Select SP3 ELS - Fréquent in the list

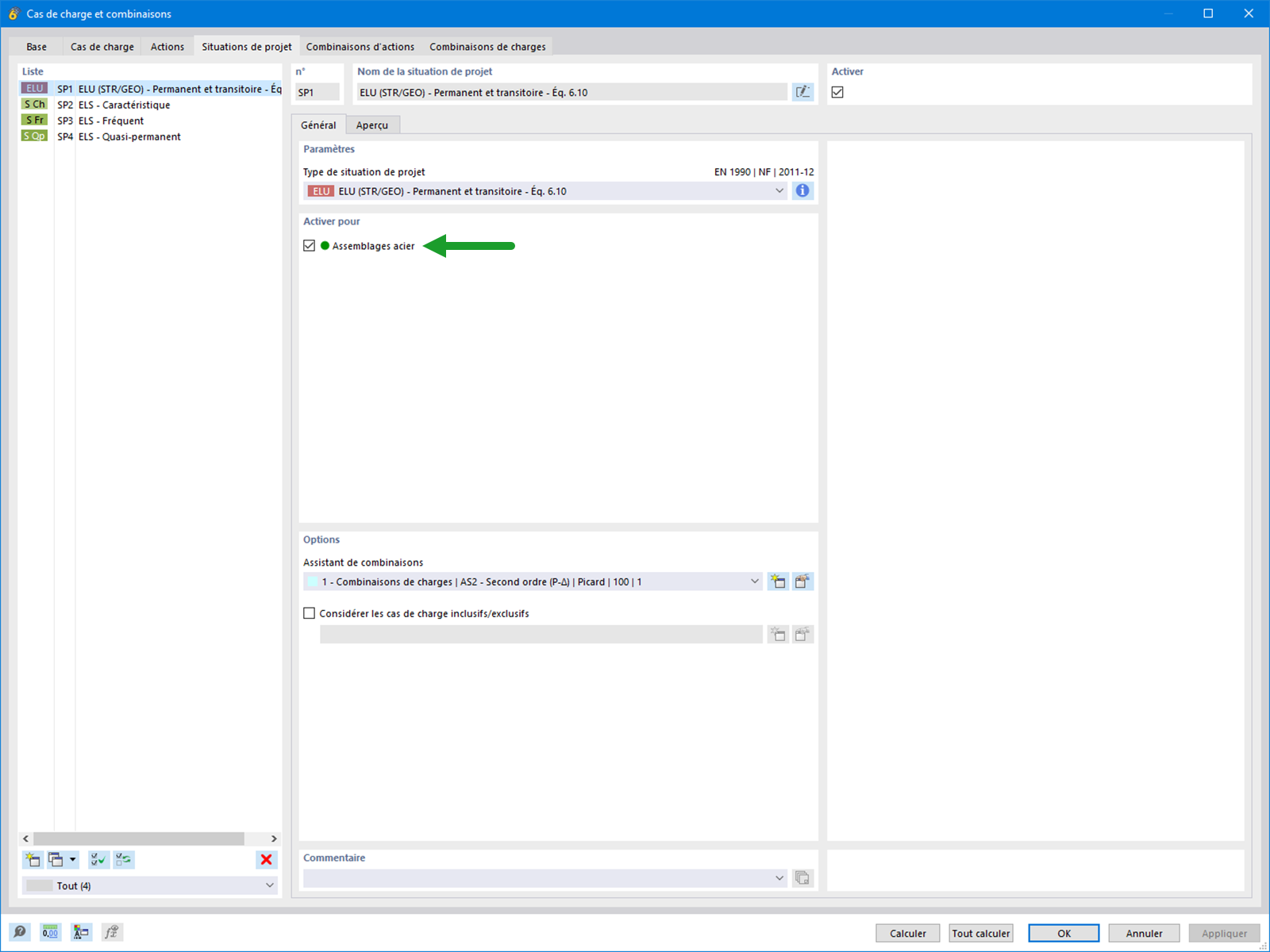[x=151, y=121]
